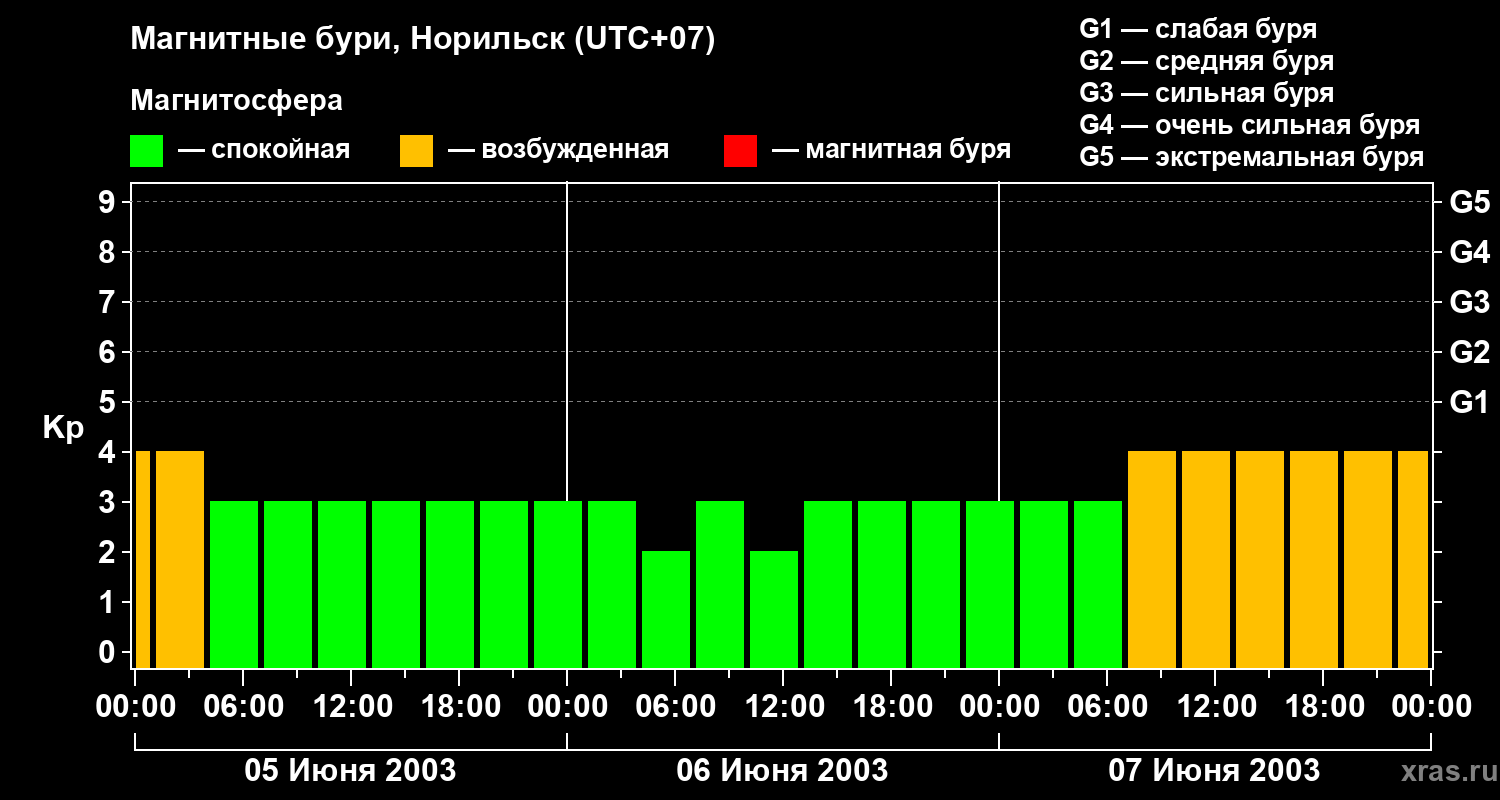Click the 'G1' storm level on right axis

pos(1470,402)
